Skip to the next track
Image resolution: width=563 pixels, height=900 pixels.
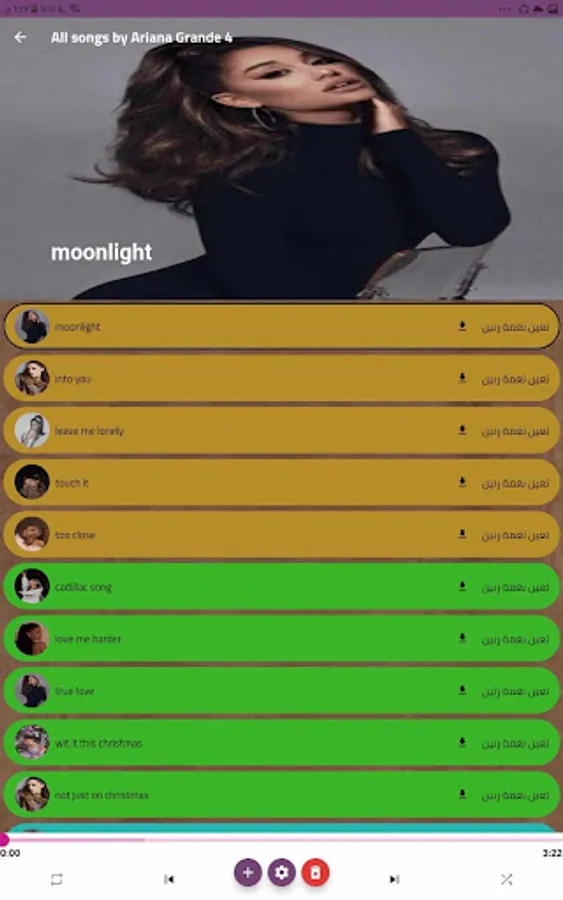point(394,879)
